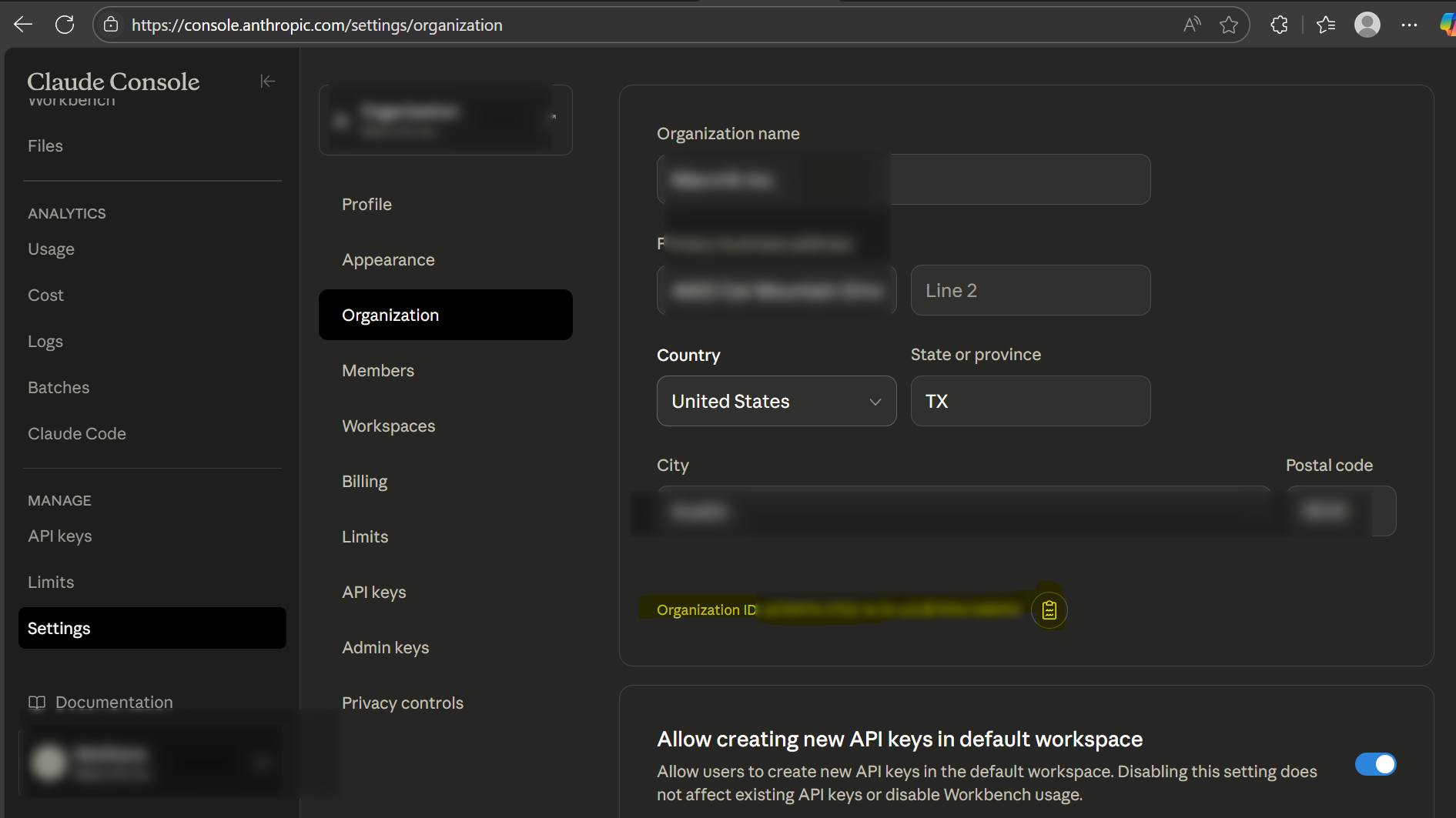1456x818 pixels.
Task: Collapse the Claude Console sidebar
Action: tap(267, 82)
